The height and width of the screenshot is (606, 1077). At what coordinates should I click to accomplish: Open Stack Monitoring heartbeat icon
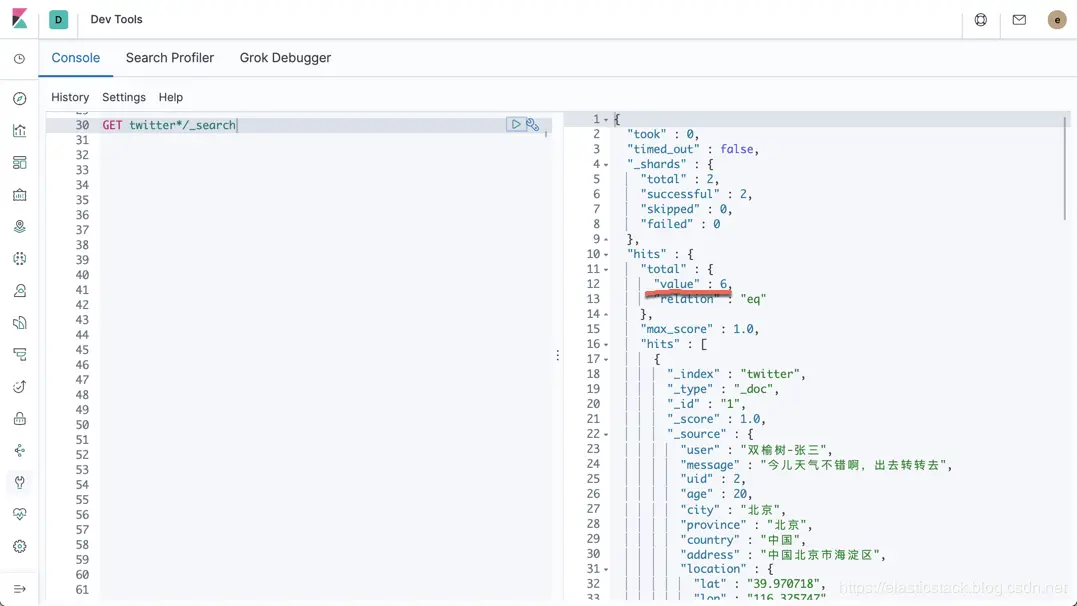pyautogui.click(x=19, y=514)
